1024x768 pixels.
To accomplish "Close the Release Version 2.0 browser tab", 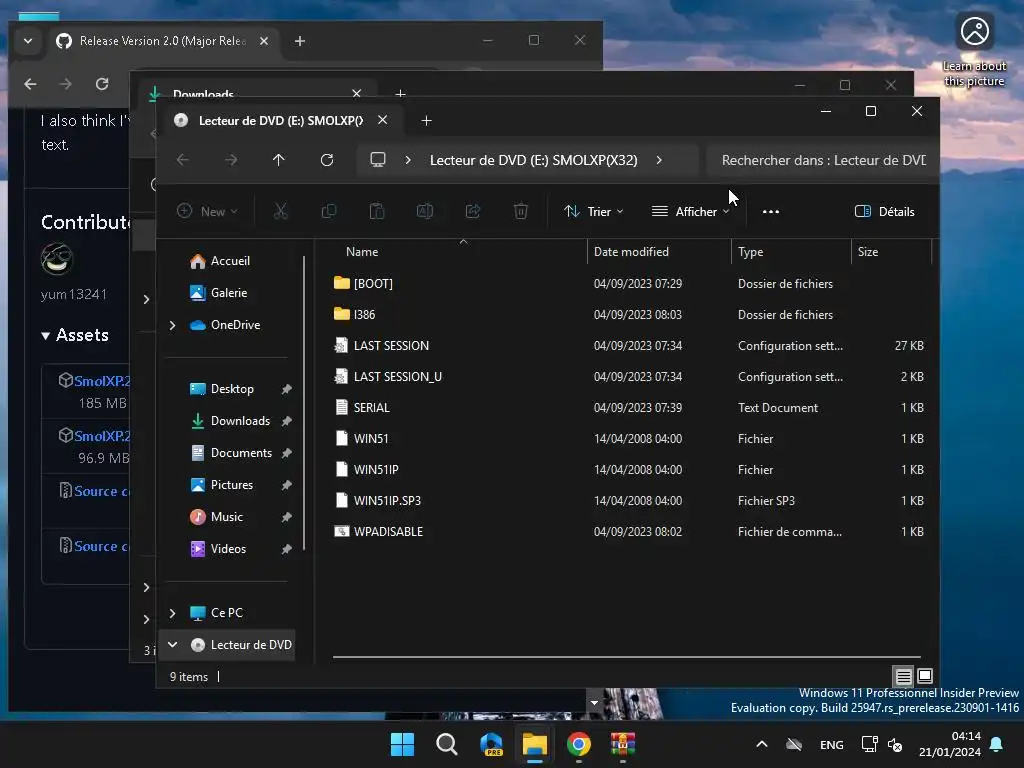I will (264, 40).
